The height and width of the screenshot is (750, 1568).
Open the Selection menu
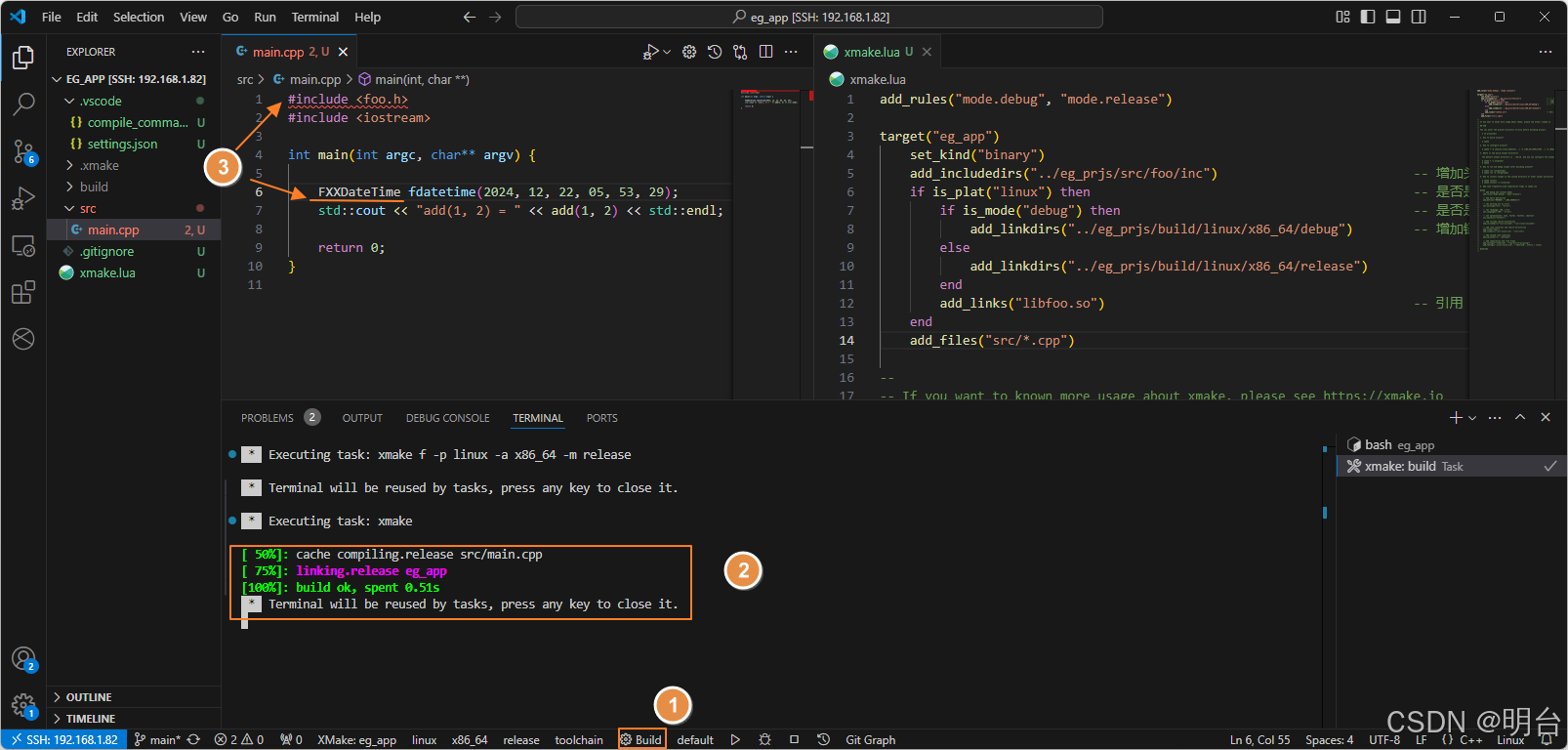pos(139,17)
